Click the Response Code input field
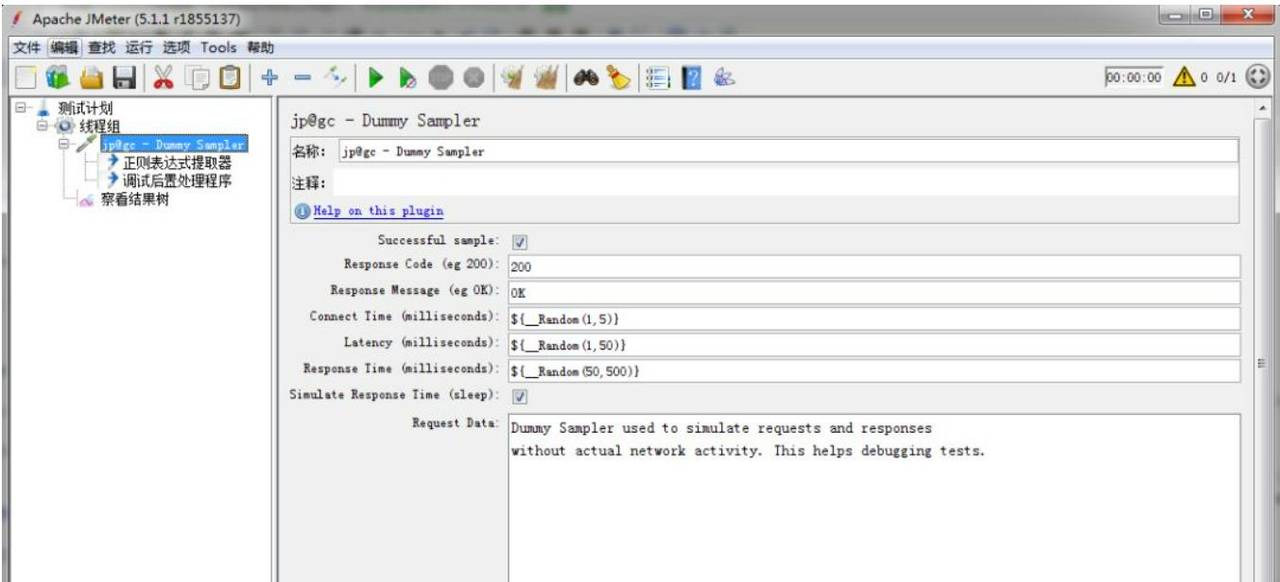 click(873, 267)
